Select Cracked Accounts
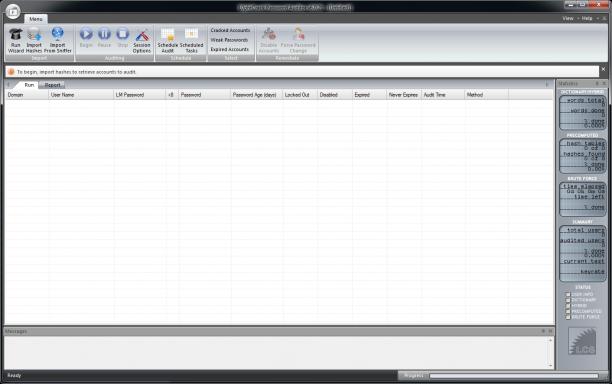 230,30
